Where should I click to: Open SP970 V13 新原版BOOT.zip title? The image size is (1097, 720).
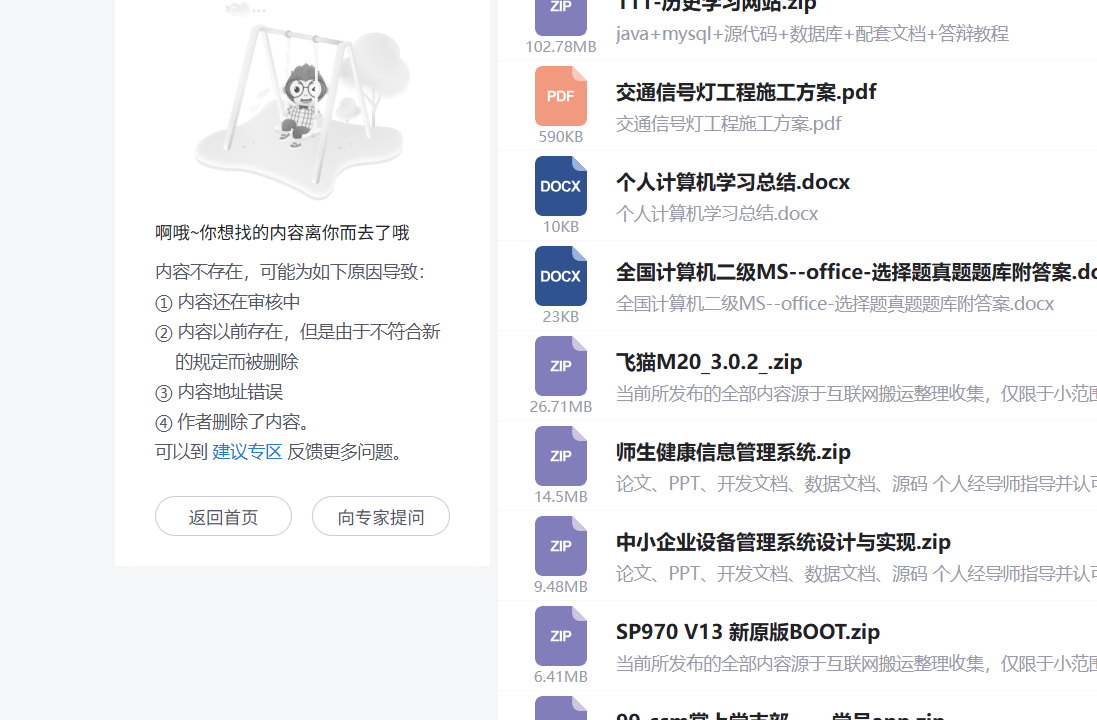click(x=747, y=632)
